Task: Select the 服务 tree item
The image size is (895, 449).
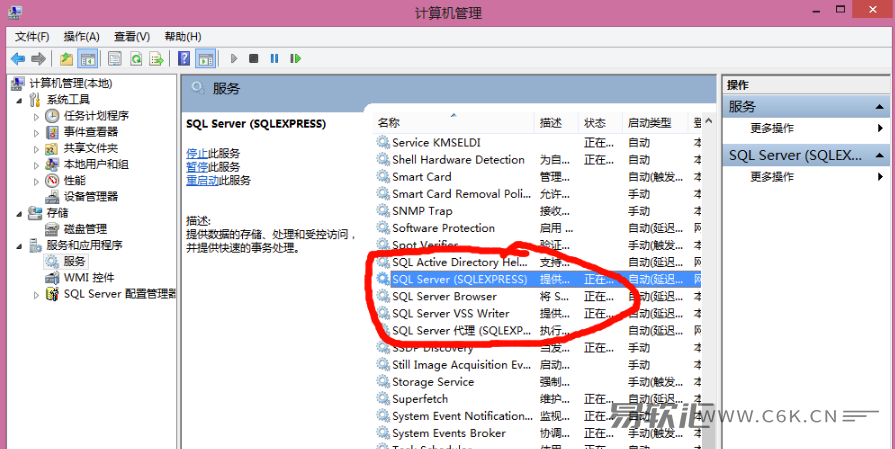Action: pos(74,261)
